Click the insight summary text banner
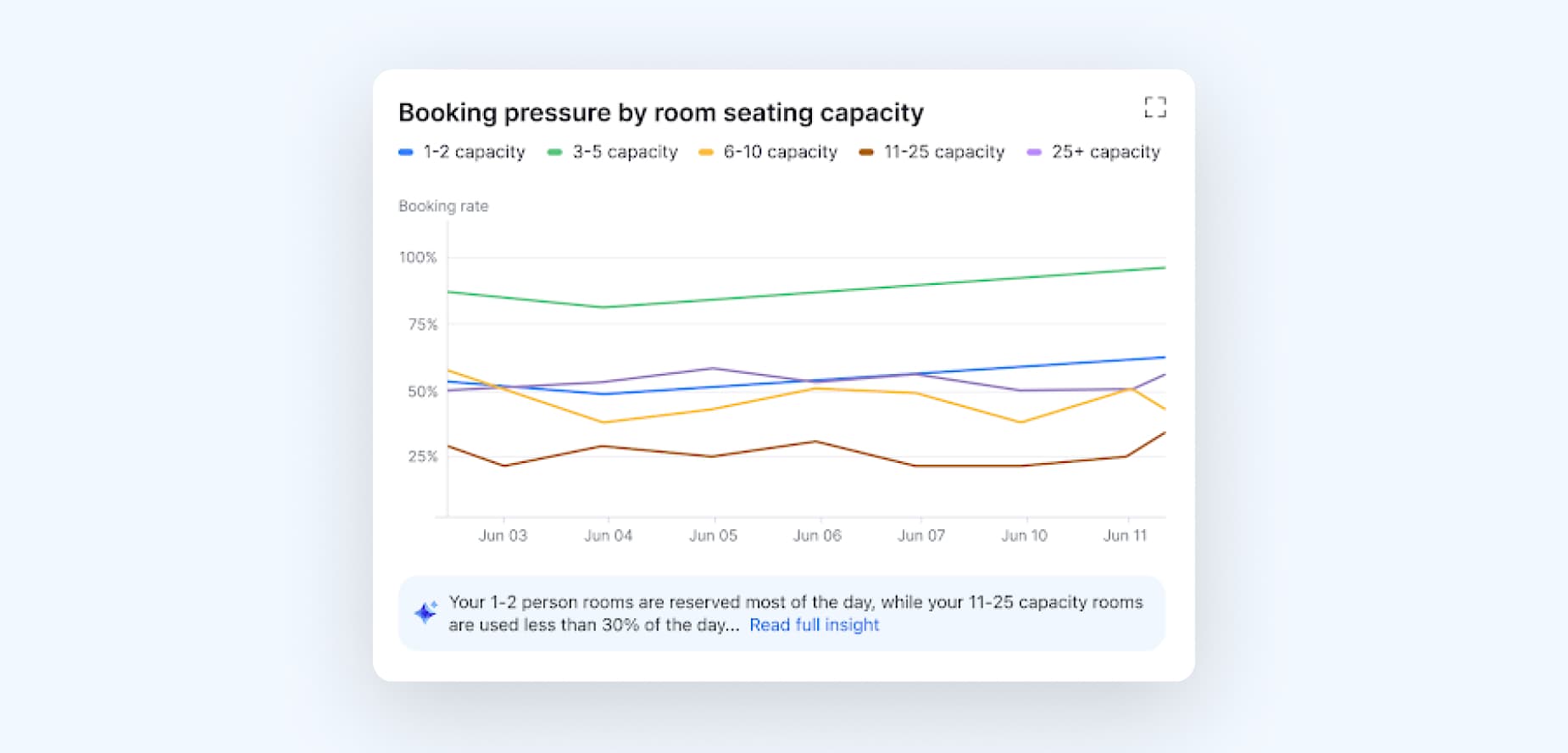 795,603
